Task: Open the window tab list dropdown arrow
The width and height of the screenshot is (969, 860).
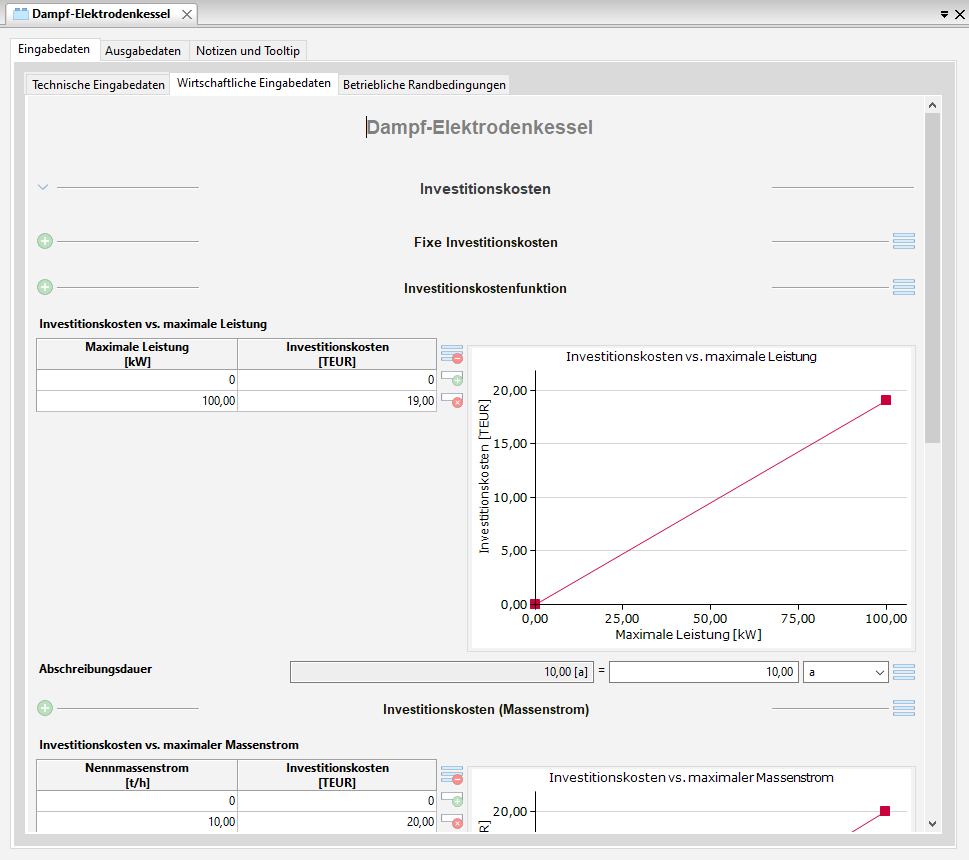Action: click(x=944, y=14)
